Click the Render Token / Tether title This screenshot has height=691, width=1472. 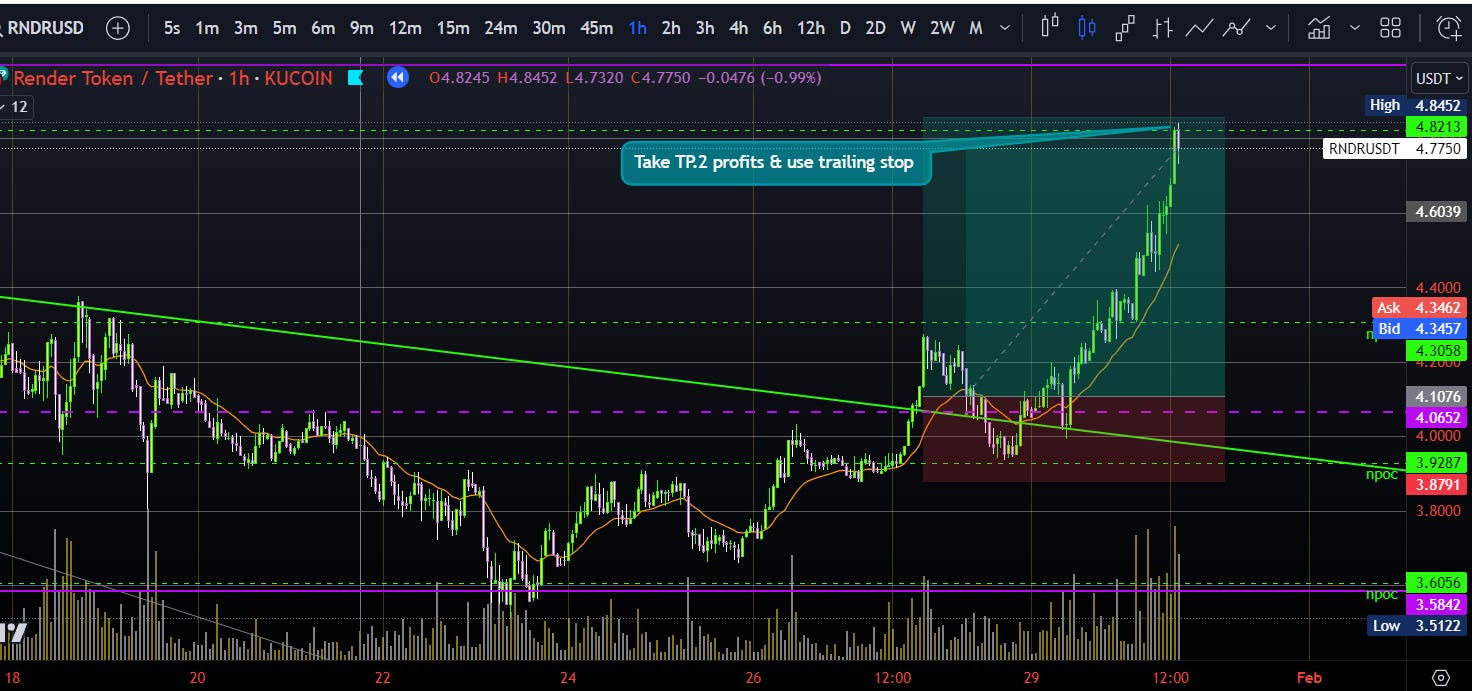coord(113,78)
